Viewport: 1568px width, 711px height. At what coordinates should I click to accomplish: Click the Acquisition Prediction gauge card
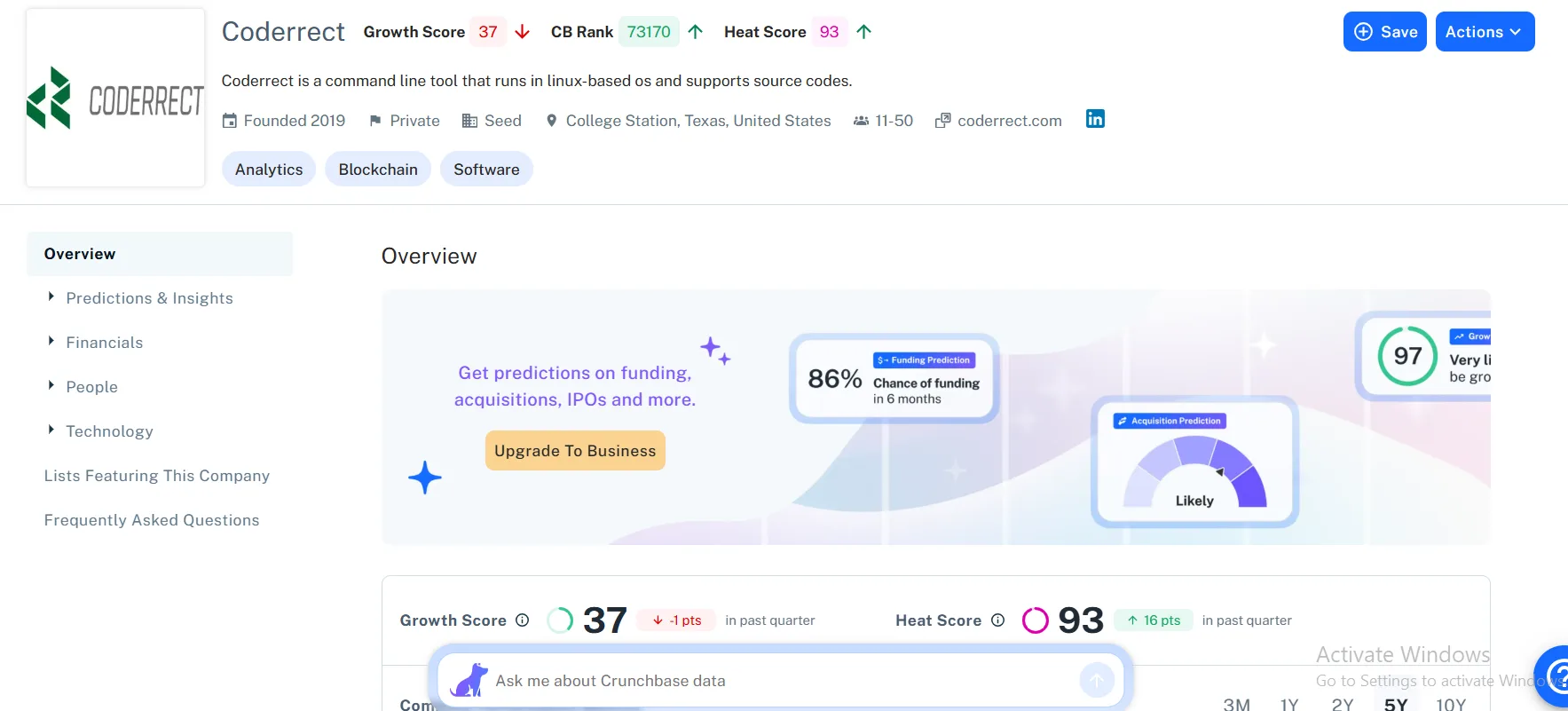click(1194, 462)
